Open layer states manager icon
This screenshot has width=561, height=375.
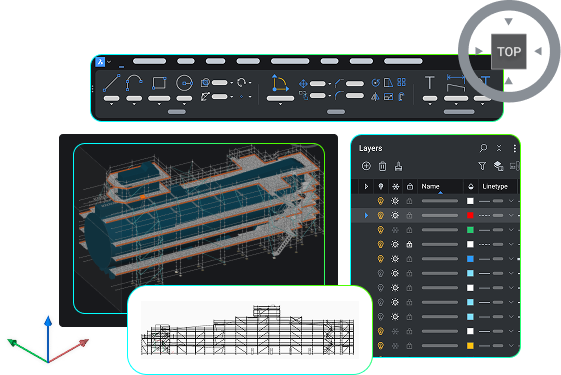tap(498, 166)
